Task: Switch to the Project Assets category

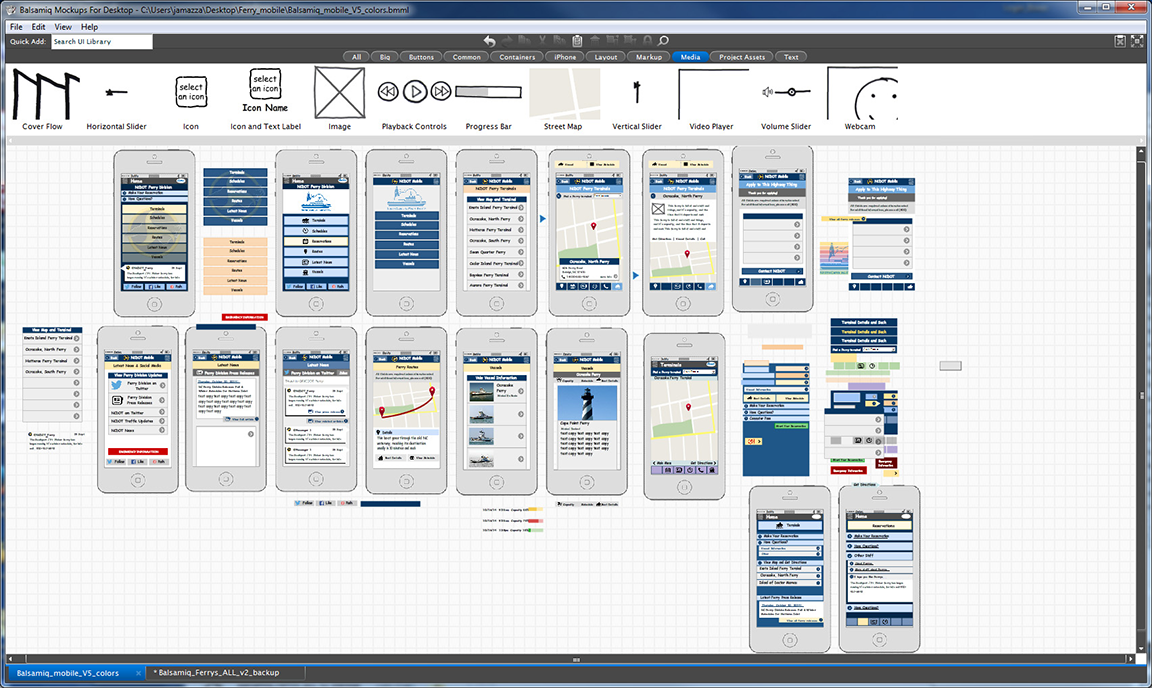Action: (x=741, y=57)
